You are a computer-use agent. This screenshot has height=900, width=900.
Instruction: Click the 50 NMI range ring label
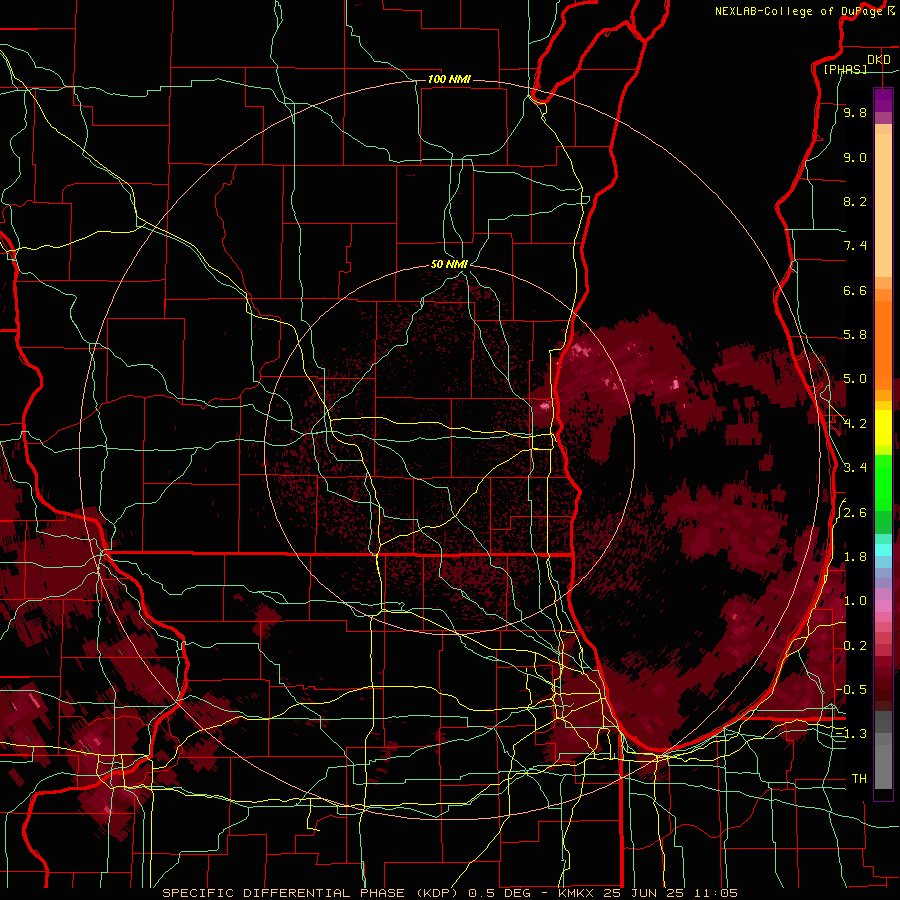click(449, 264)
